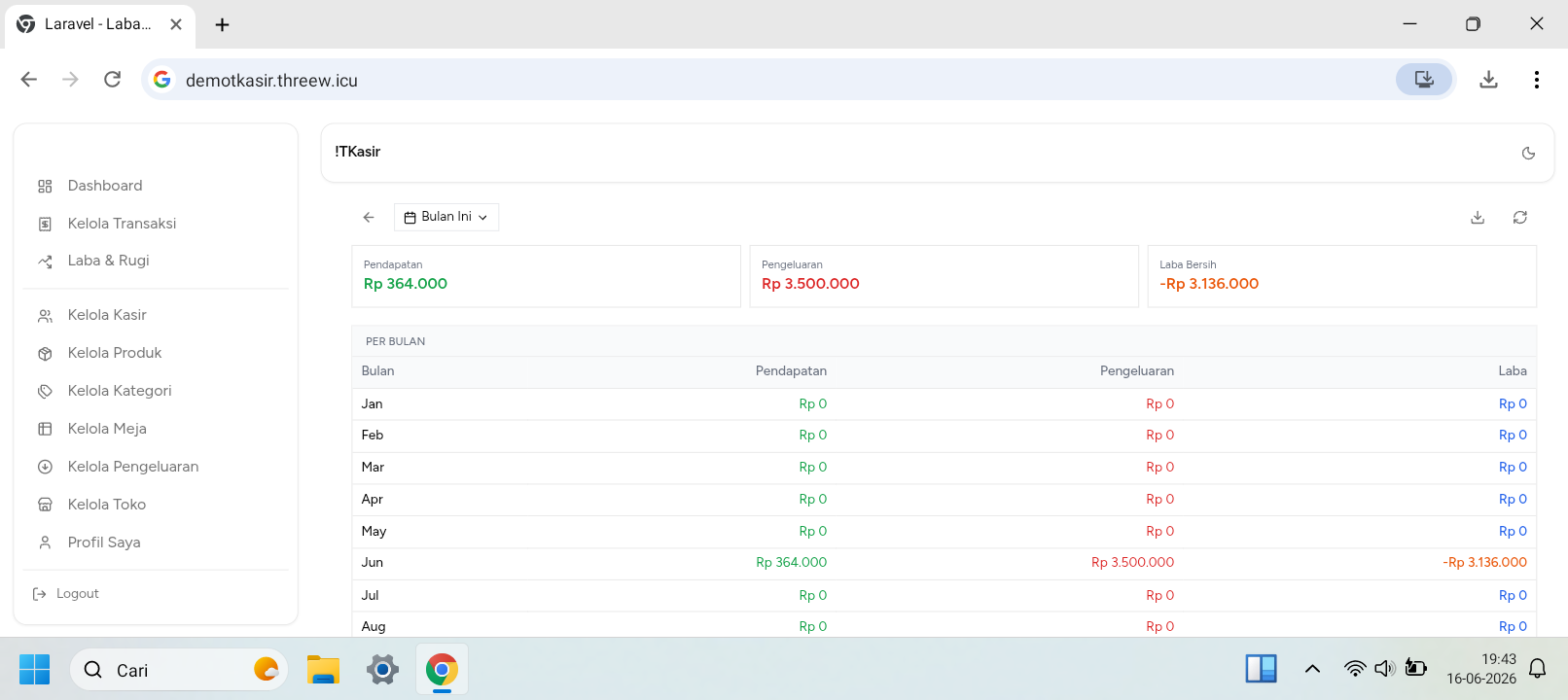The width and height of the screenshot is (1568, 700).
Task: Open the Bulan Ini period dropdown
Action: point(446,217)
